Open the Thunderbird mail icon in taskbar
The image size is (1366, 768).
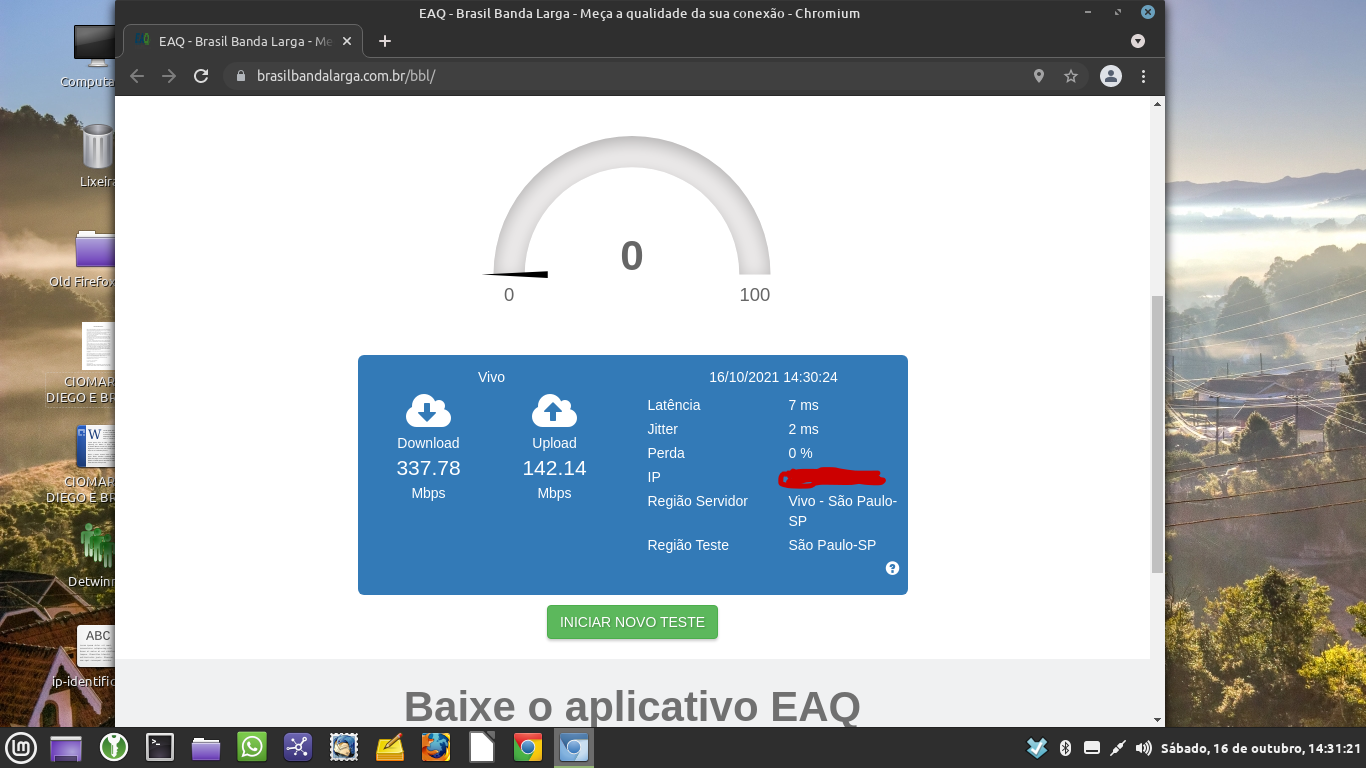coord(345,747)
